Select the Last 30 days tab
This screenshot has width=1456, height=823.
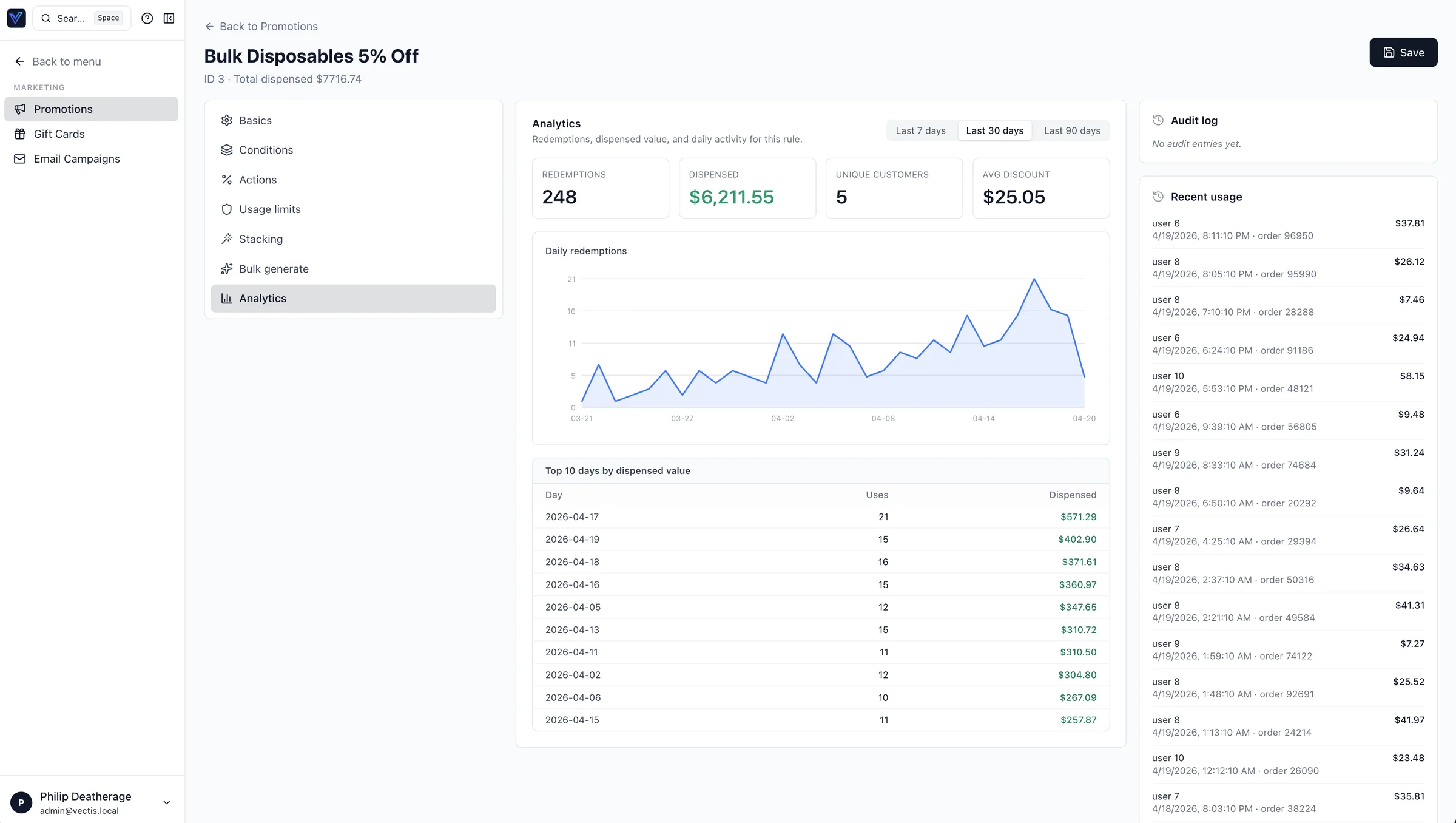point(994,130)
